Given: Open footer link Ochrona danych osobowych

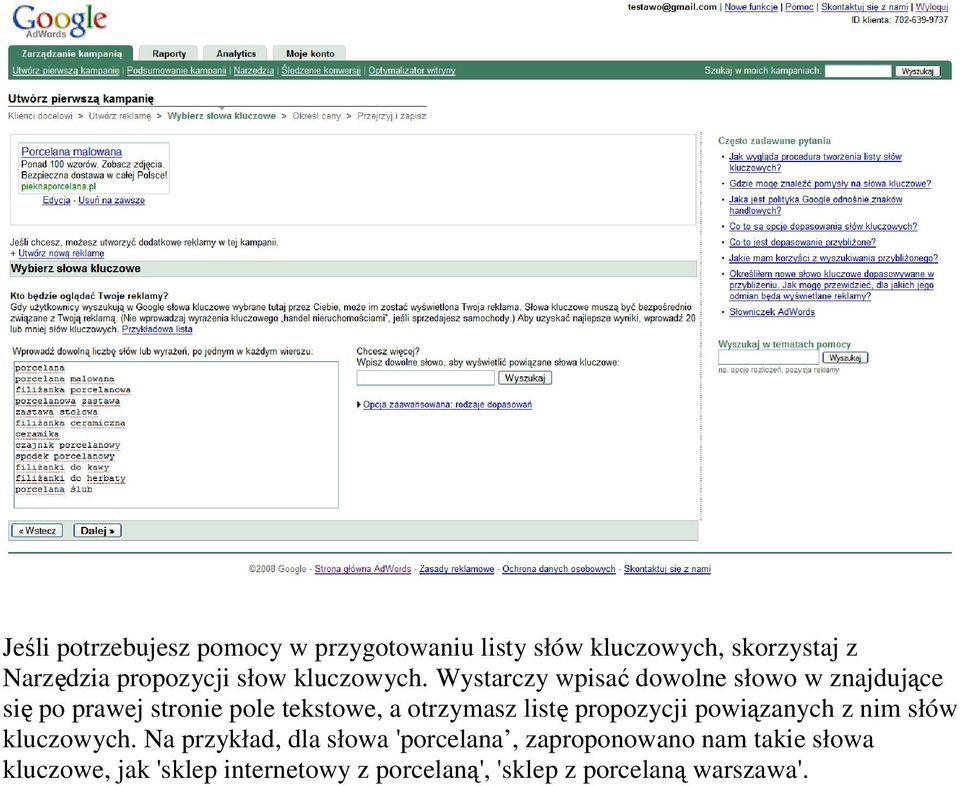Looking at the screenshot, I should click(x=558, y=569).
